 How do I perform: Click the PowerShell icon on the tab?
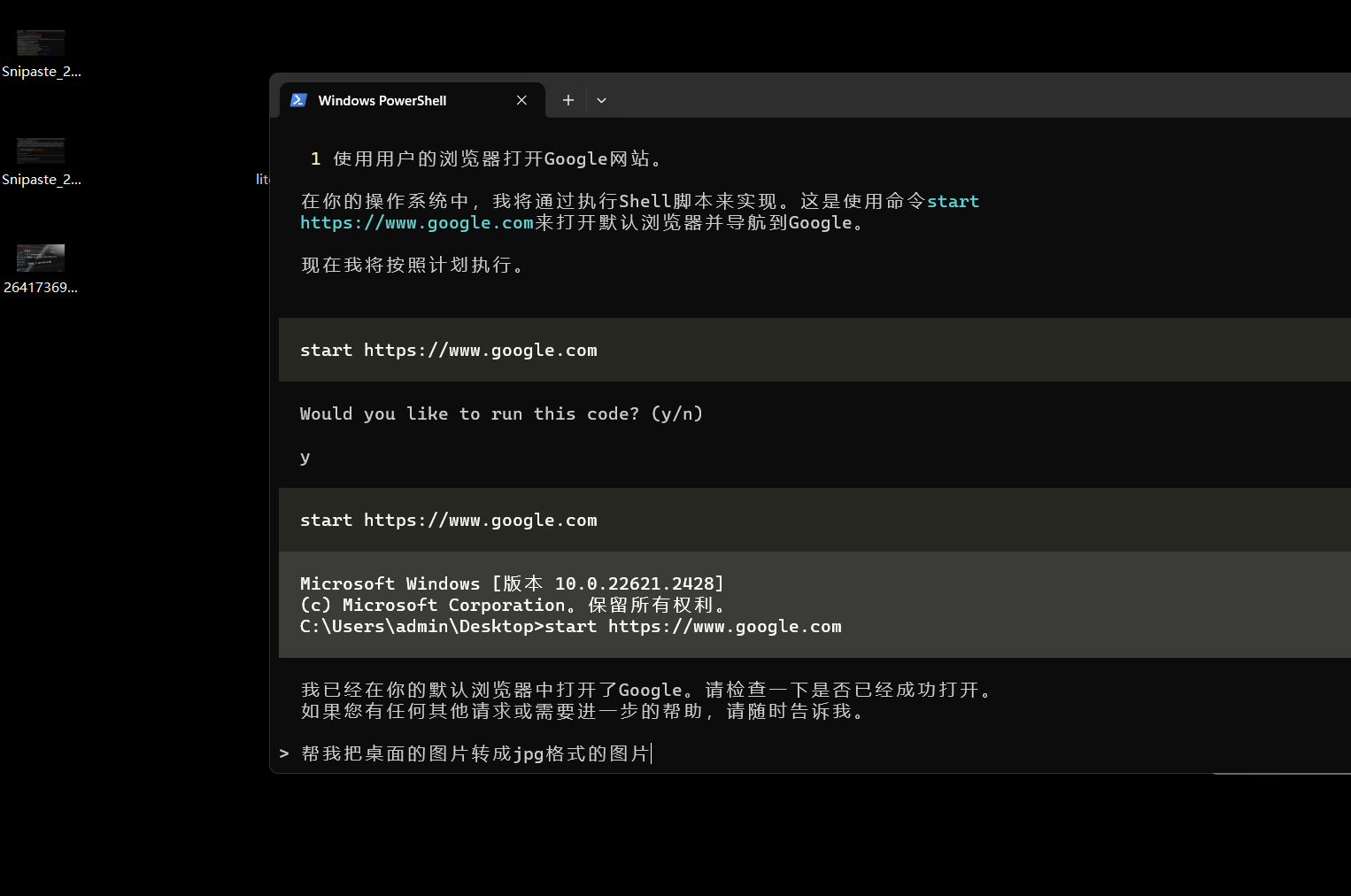click(x=298, y=100)
